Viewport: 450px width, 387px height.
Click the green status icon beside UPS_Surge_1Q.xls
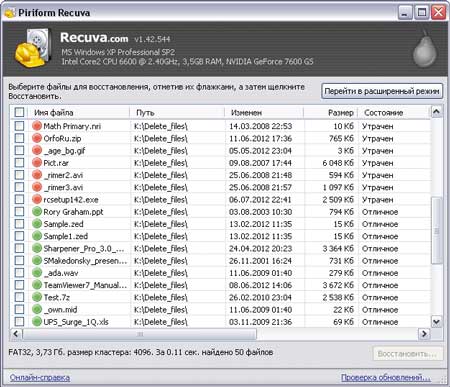pyautogui.click(x=37, y=322)
